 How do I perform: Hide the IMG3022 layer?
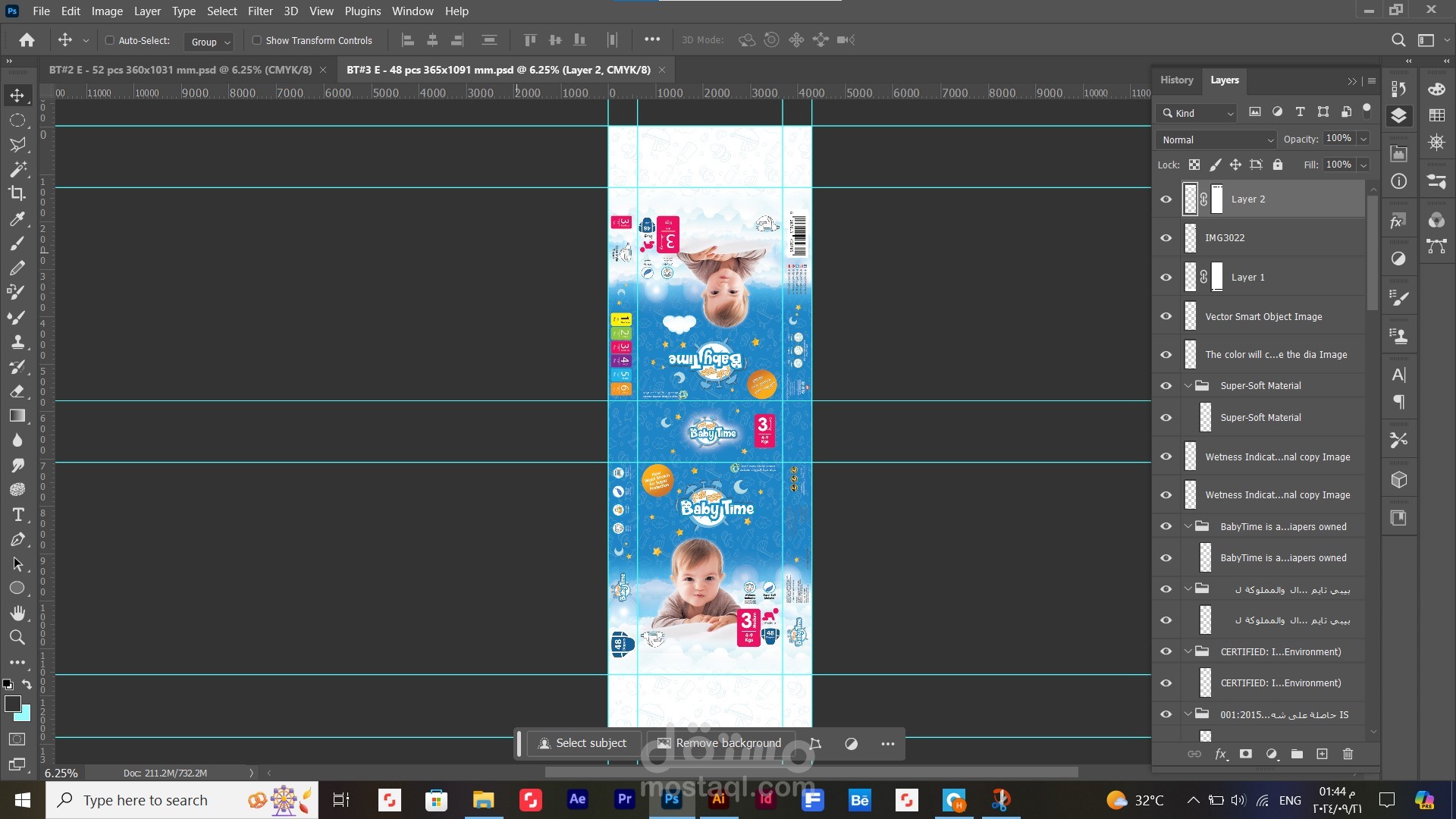[1166, 238]
